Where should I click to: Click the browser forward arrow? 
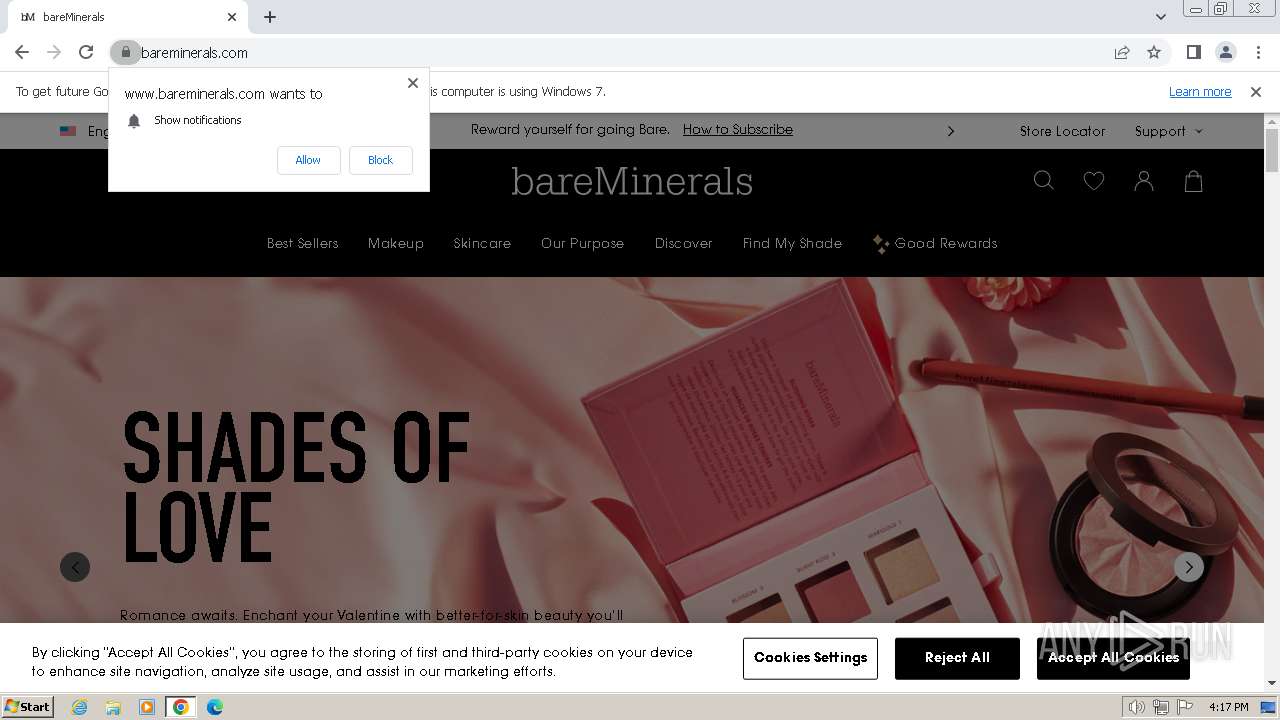pyautogui.click(x=54, y=52)
